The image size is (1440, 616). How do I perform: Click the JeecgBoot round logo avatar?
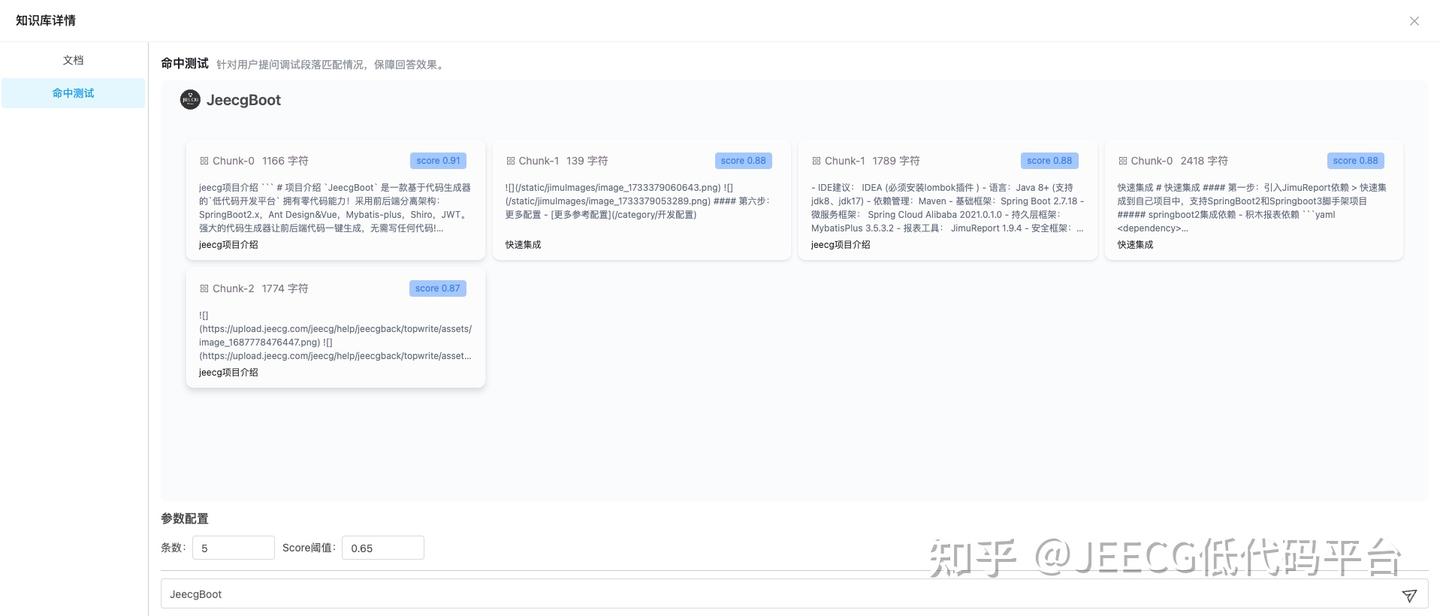point(190,100)
